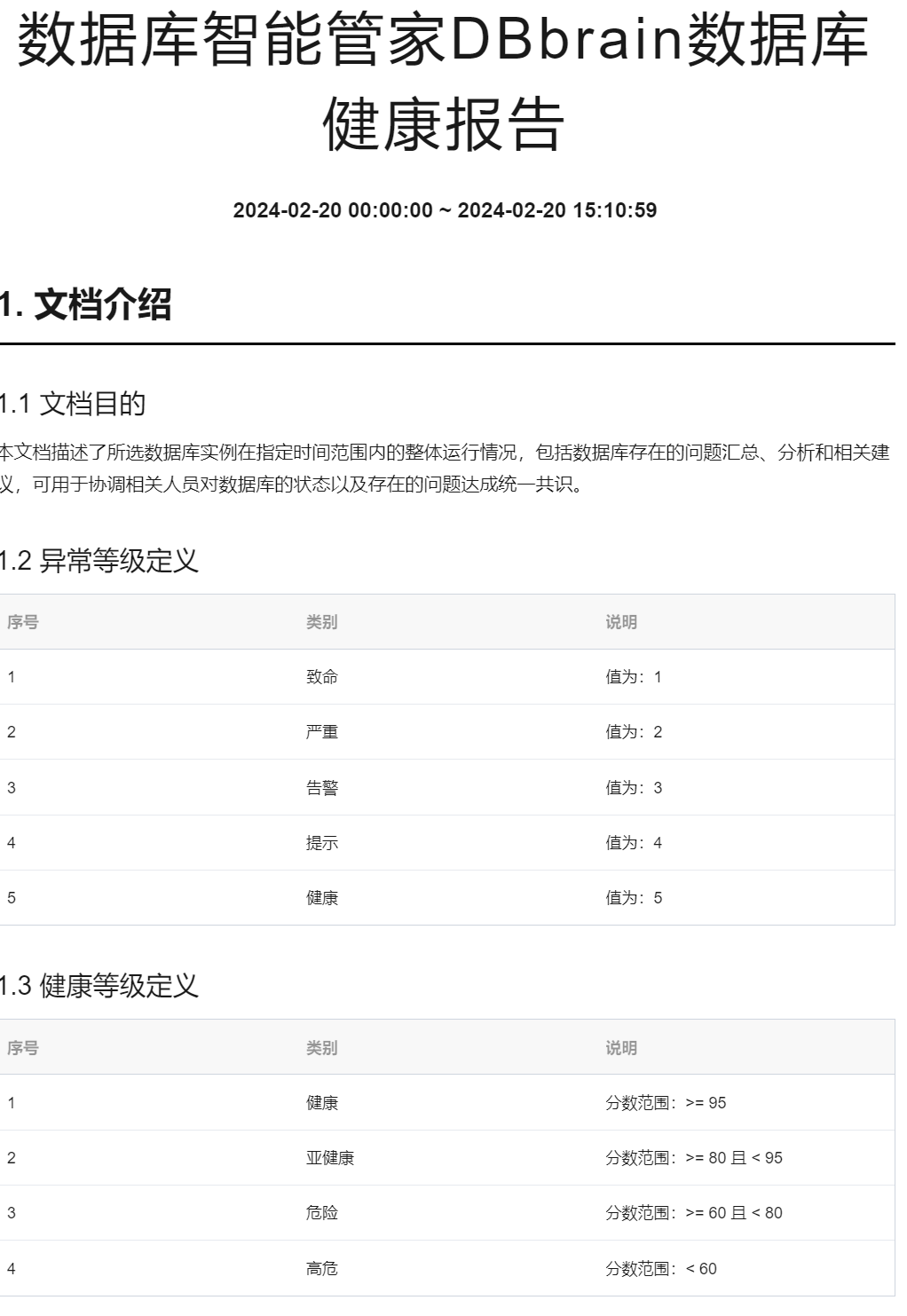Click sequence number 2 in the 严重 row

click(x=12, y=732)
